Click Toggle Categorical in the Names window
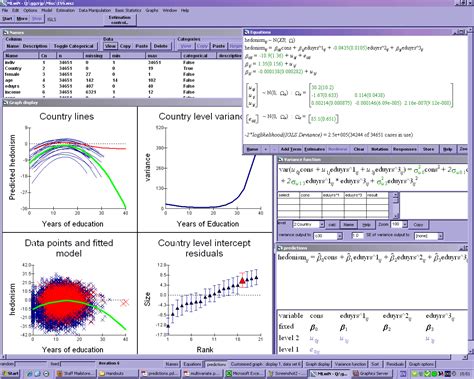474x379 pixels. tap(74, 46)
